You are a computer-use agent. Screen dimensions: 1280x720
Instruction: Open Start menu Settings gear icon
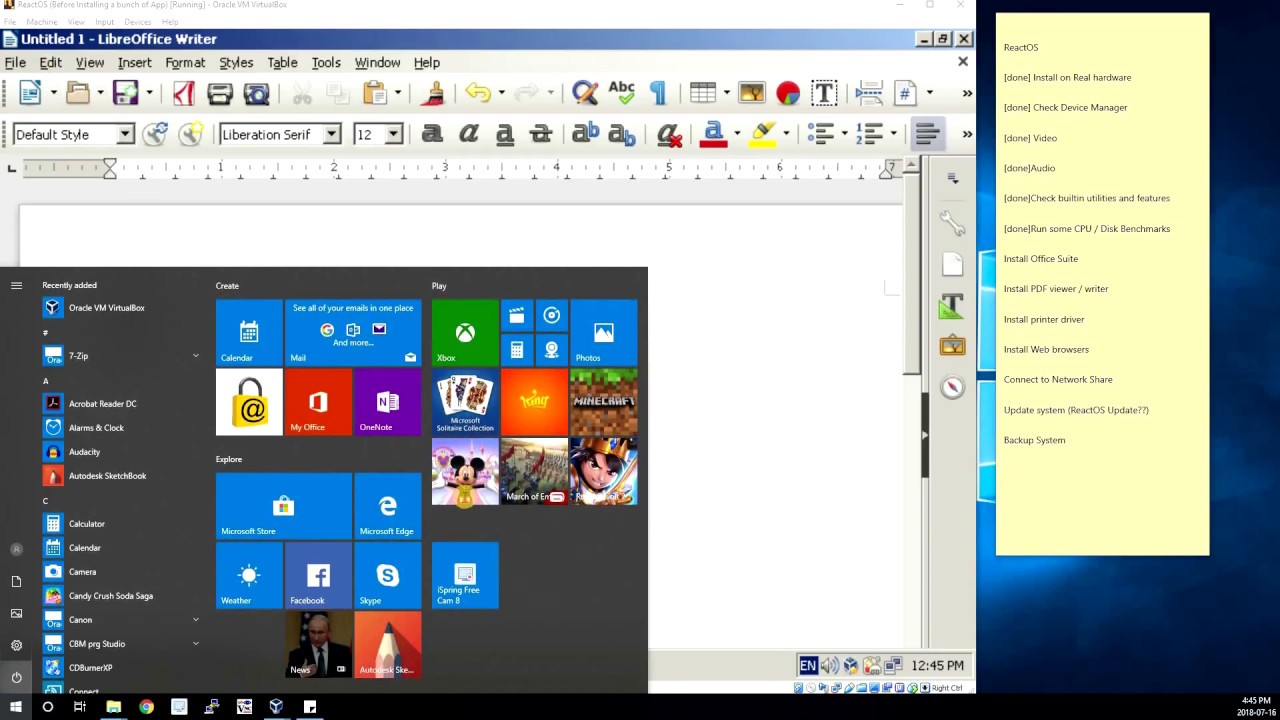click(x=16, y=645)
